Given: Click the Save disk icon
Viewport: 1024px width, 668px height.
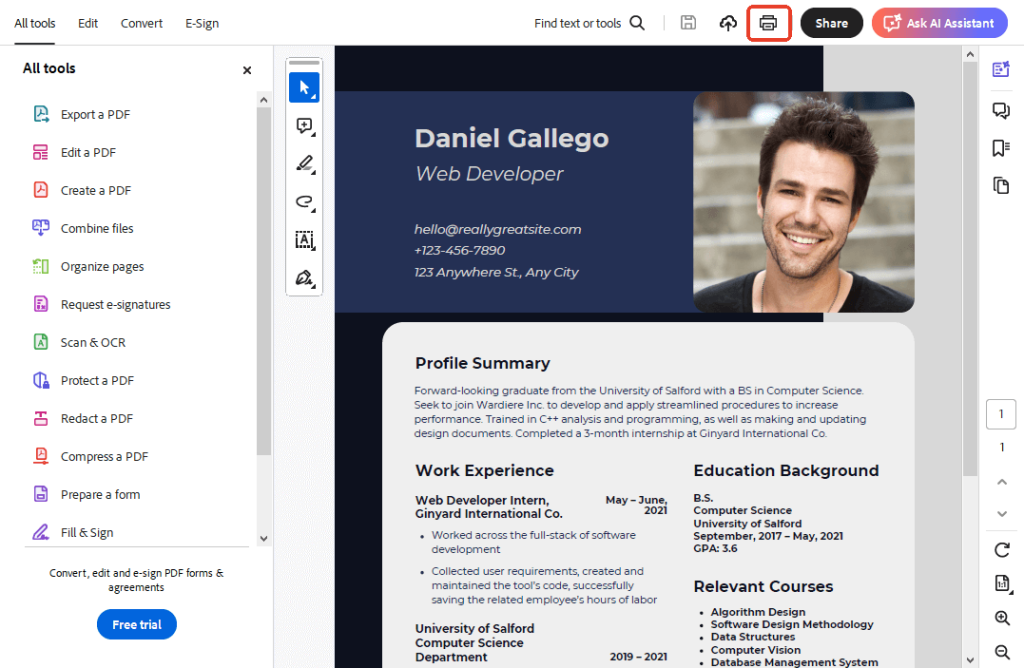Looking at the screenshot, I should click(688, 23).
